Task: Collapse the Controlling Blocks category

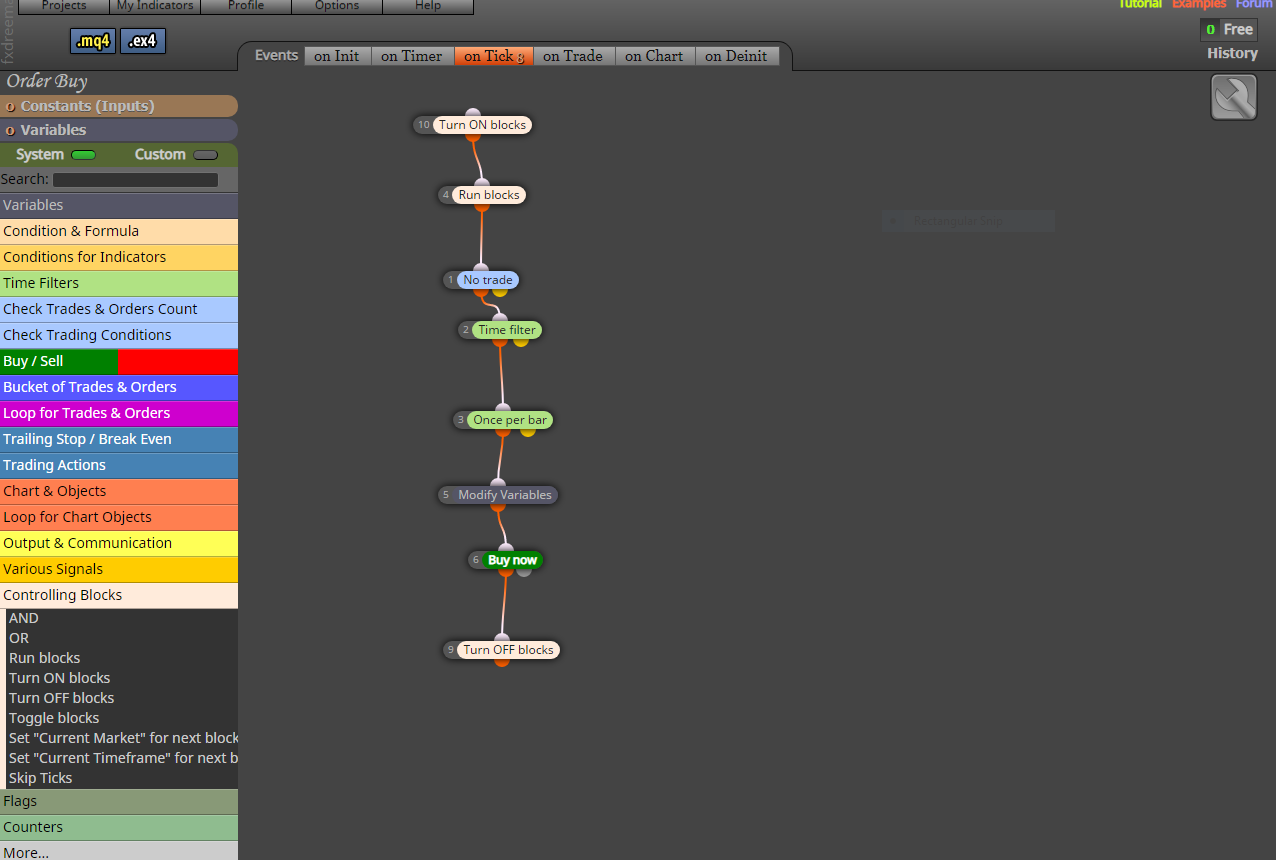Action: coord(119,595)
